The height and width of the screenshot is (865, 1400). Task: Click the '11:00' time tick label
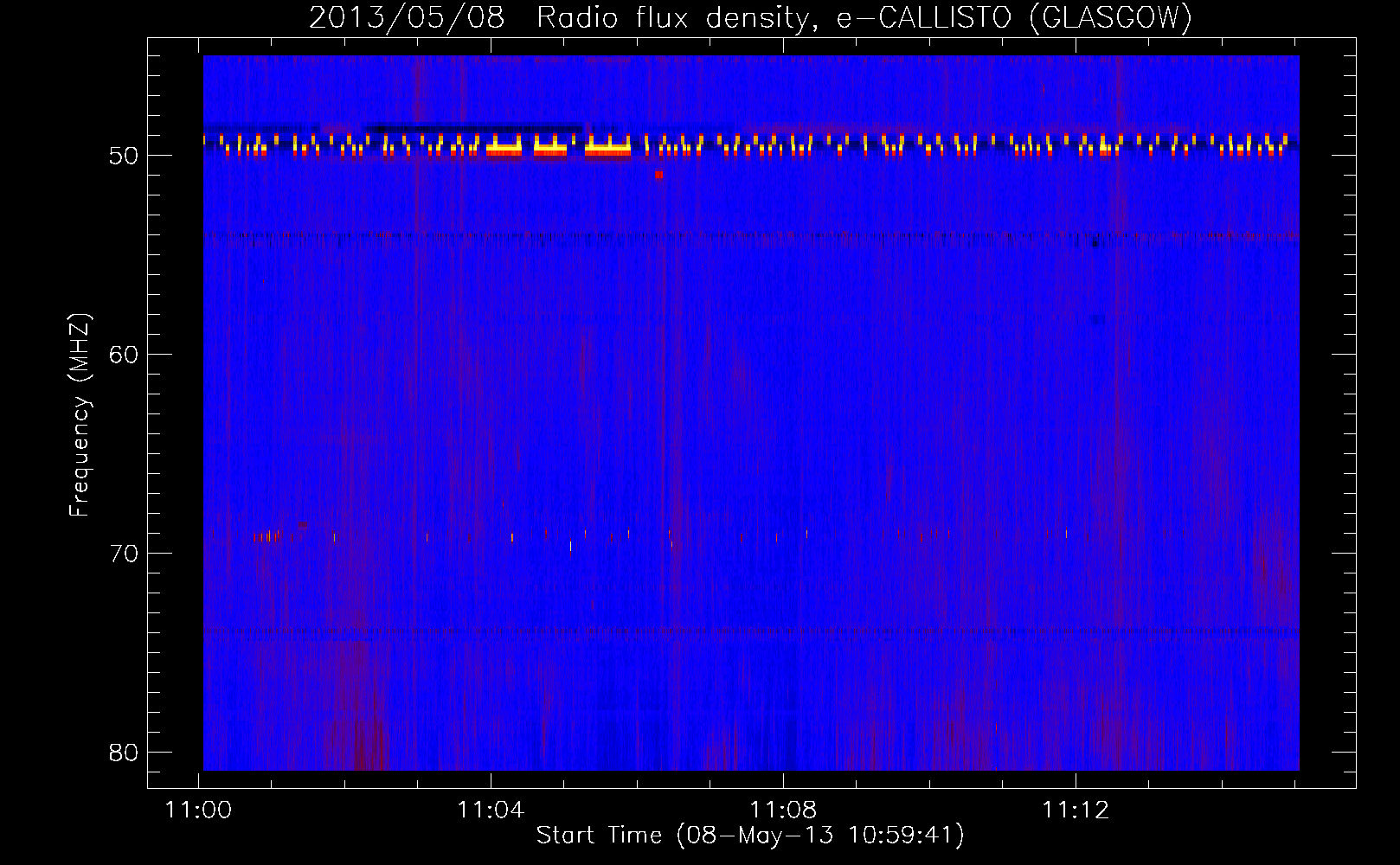(199, 811)
